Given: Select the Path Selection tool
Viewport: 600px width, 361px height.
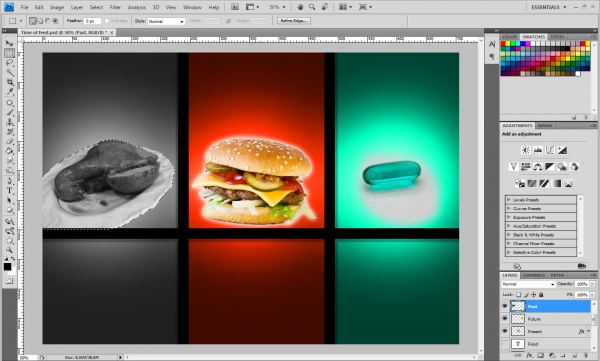Looking at the screenshot, I should 9,200.
